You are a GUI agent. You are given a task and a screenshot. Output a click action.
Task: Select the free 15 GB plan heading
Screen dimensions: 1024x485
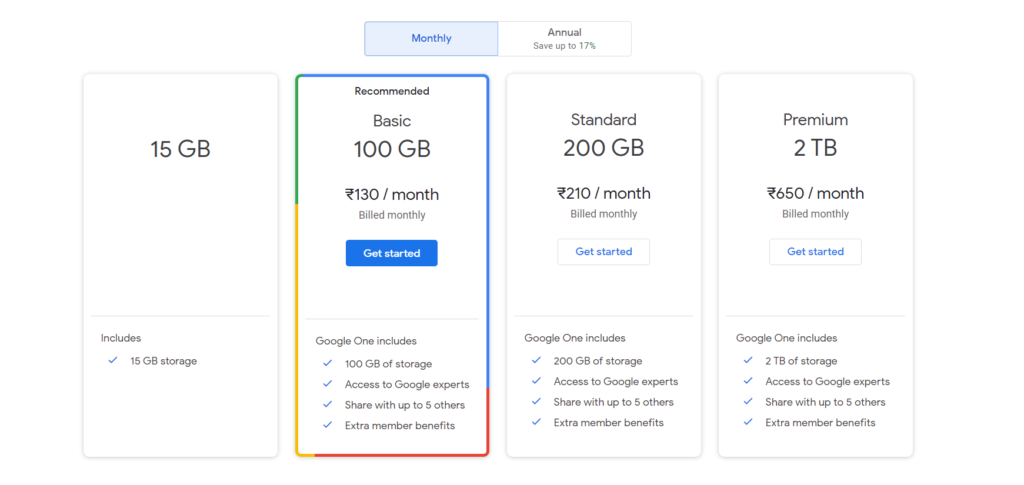point(180,150)
